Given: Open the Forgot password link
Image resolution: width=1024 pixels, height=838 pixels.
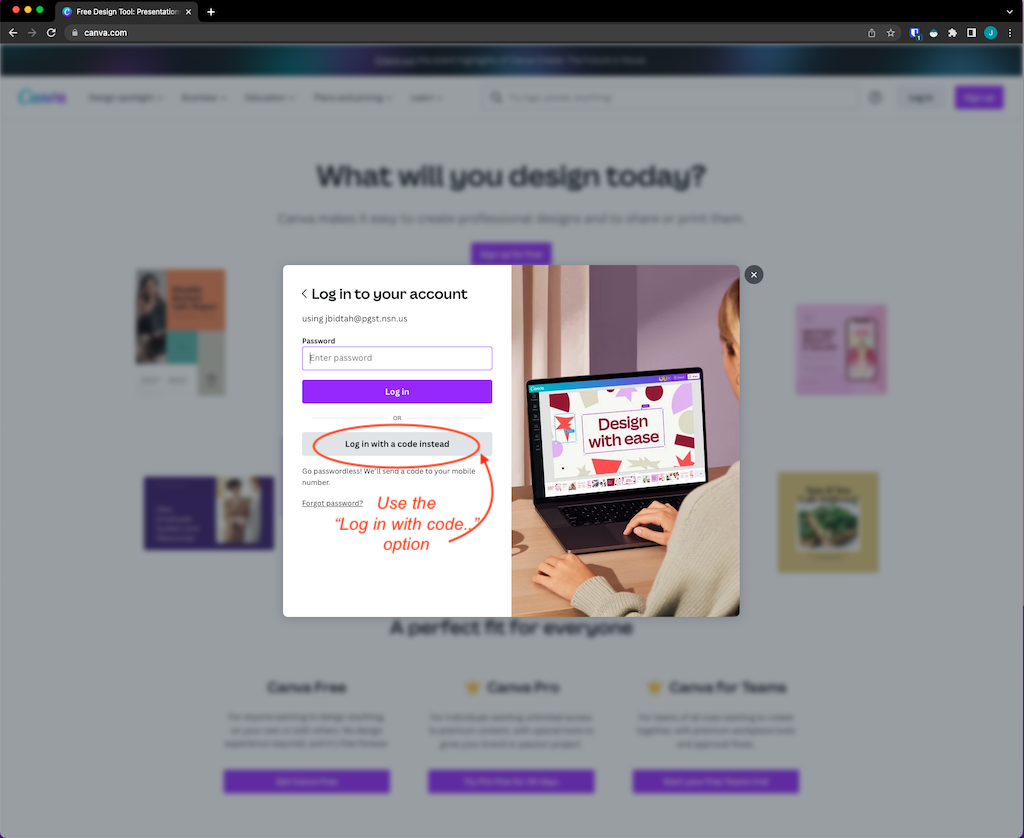Looking at the screenshot, I should click(332, 503).
